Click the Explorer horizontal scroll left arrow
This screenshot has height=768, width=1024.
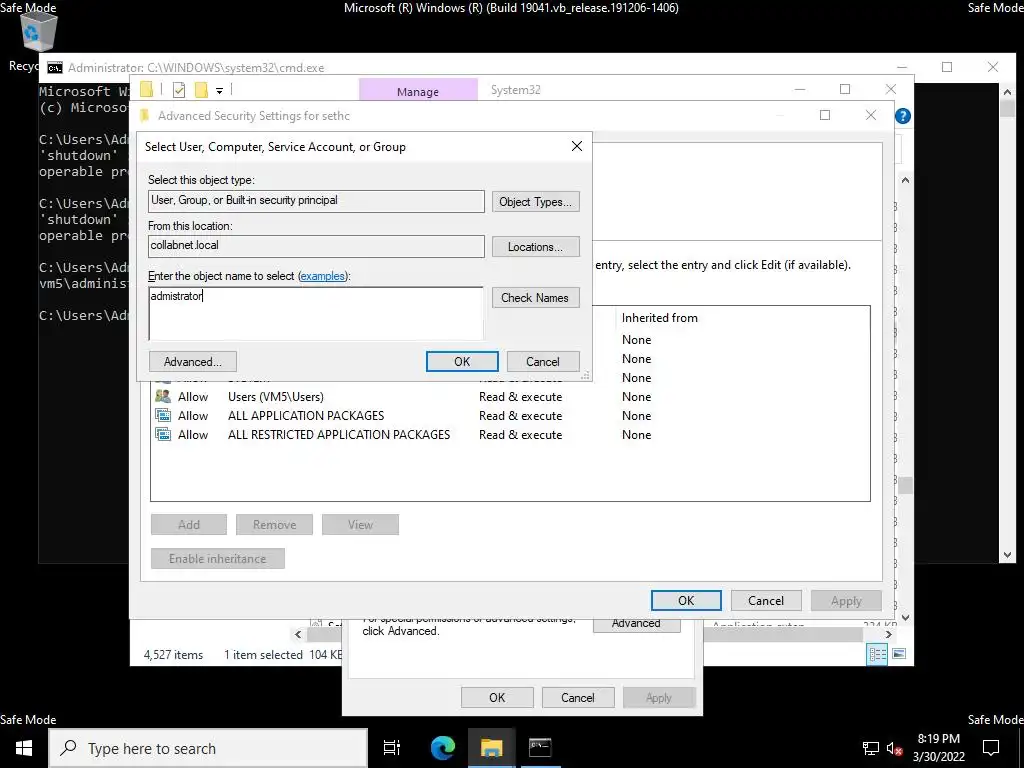[x=298, y=634]
